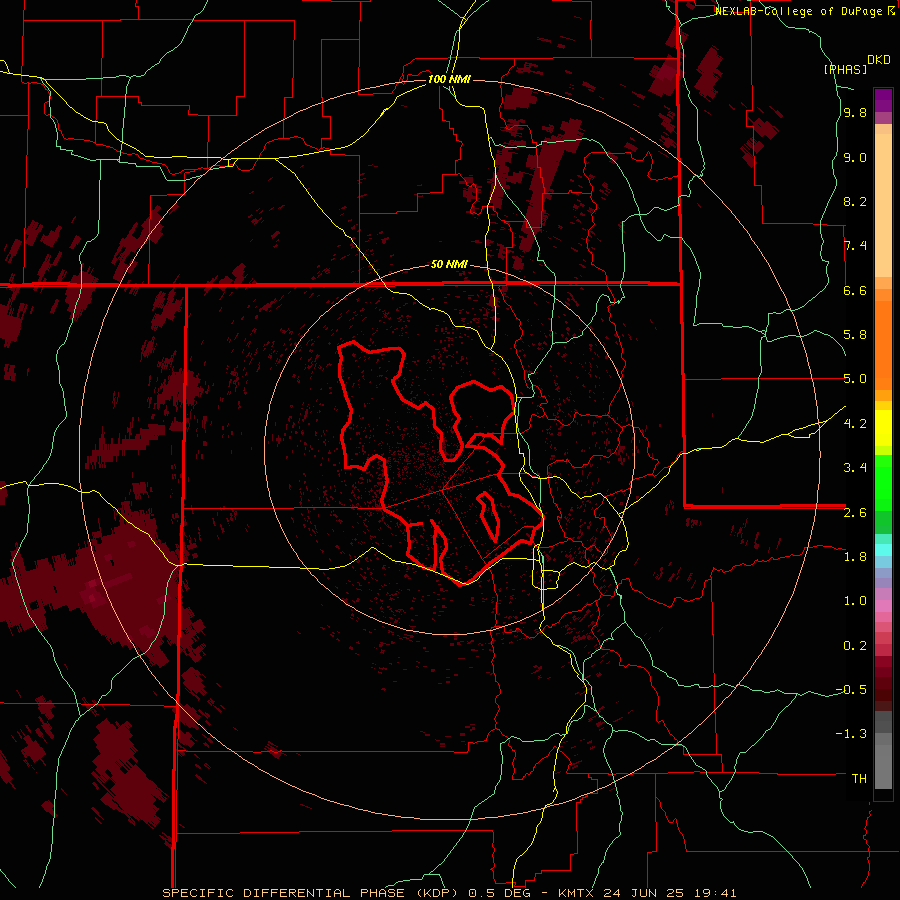Click the 5.8 value on the scale

coord(855,335)
